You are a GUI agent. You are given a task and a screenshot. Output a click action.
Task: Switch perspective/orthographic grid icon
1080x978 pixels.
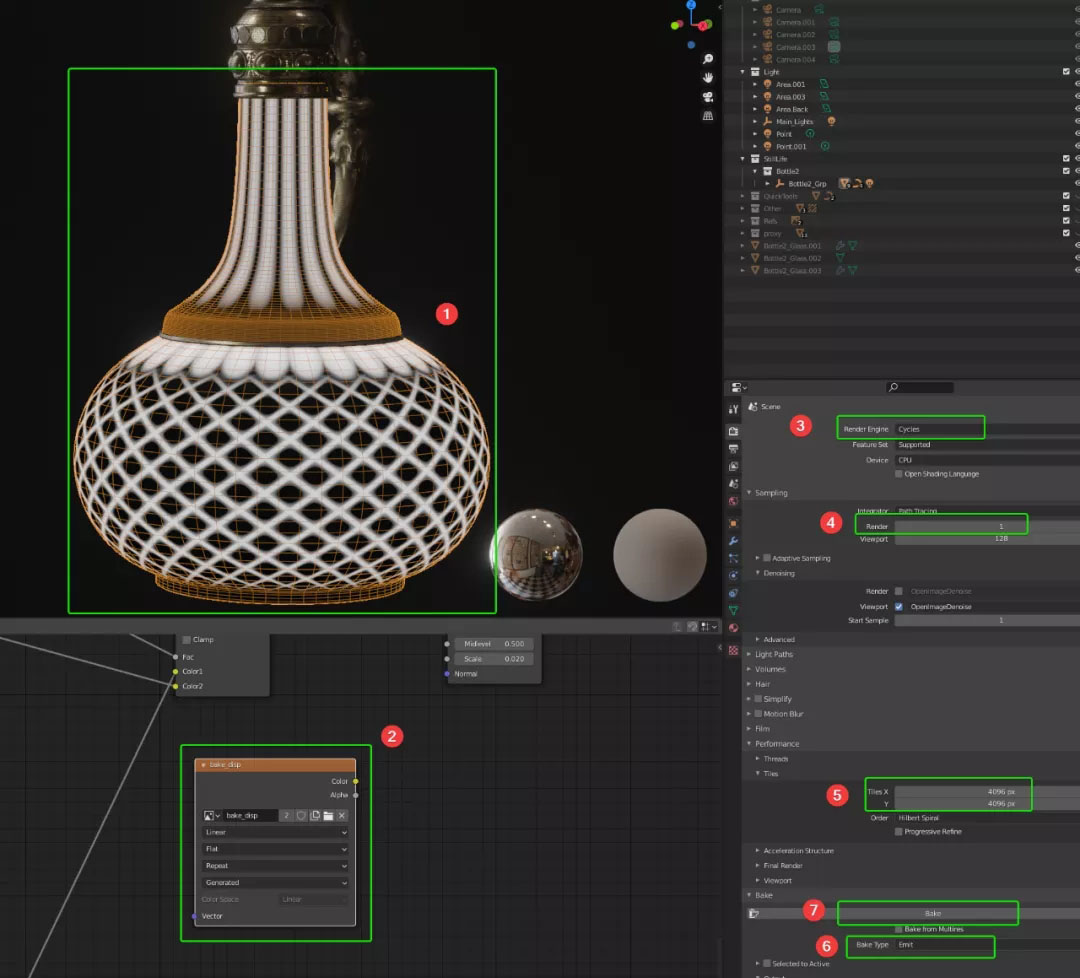(707, 116)
